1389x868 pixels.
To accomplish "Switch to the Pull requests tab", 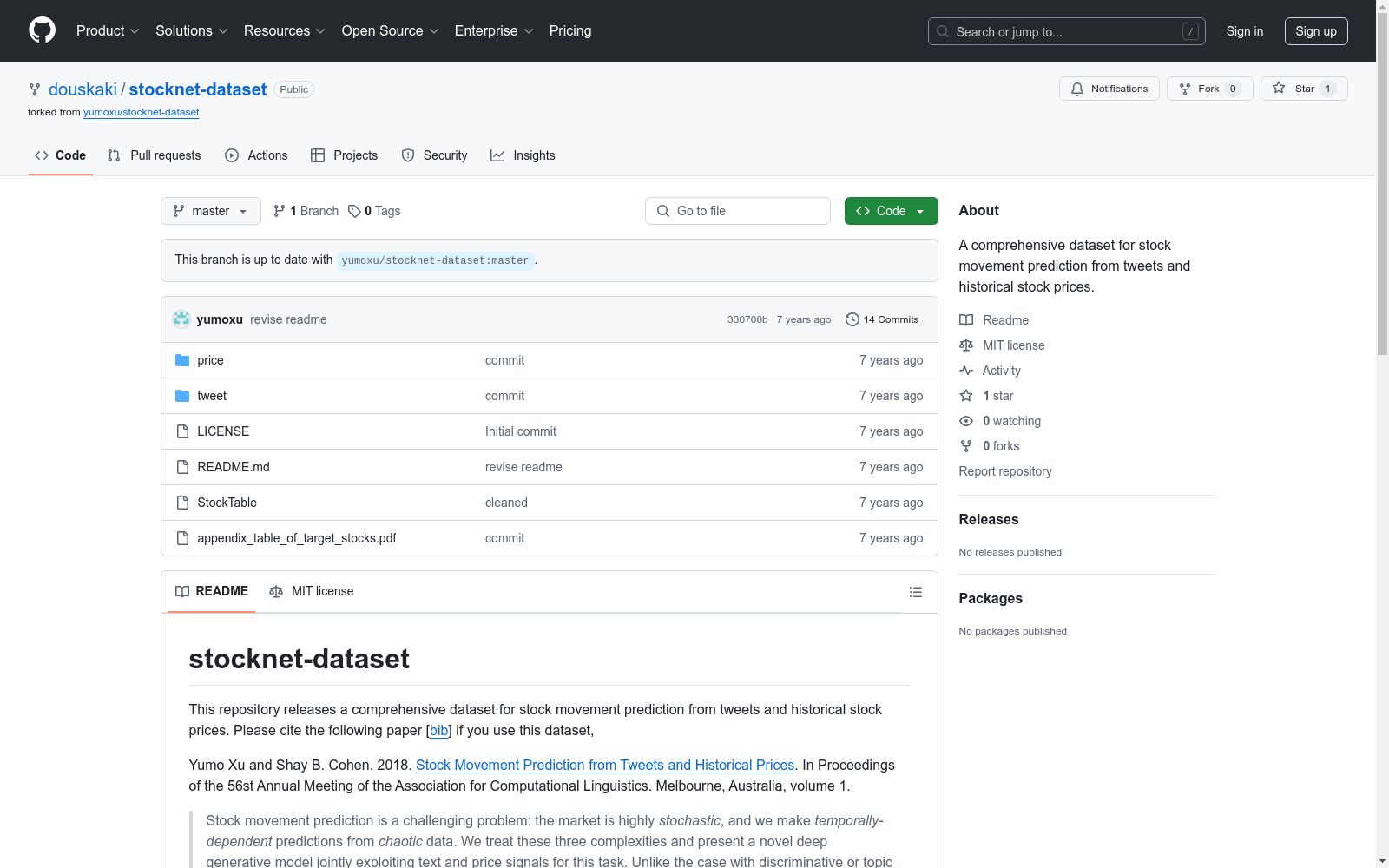I will click(x=154, y=155).
